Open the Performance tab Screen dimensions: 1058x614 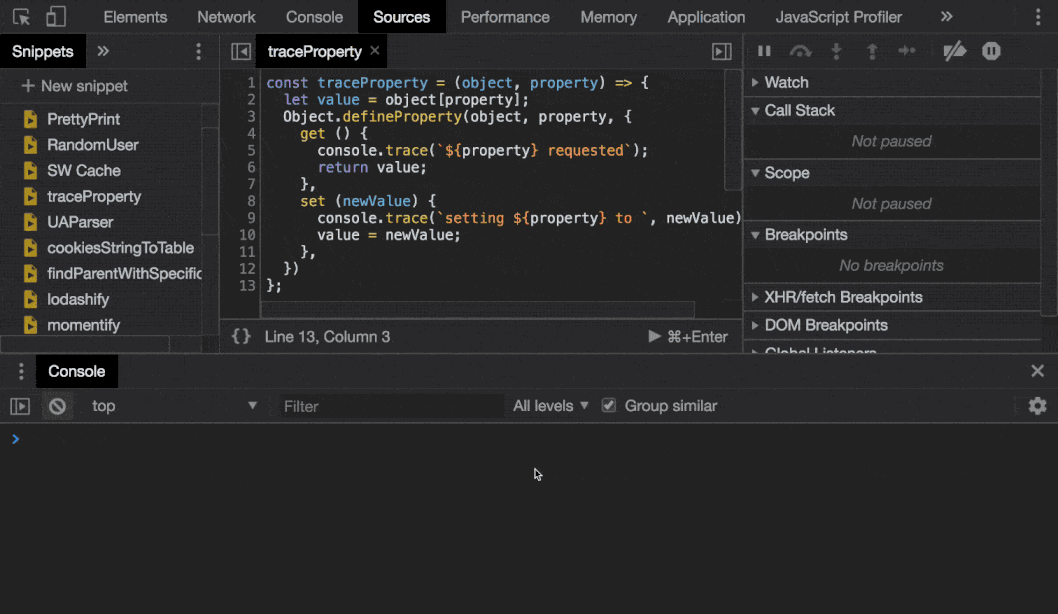[x=505, y=17]
